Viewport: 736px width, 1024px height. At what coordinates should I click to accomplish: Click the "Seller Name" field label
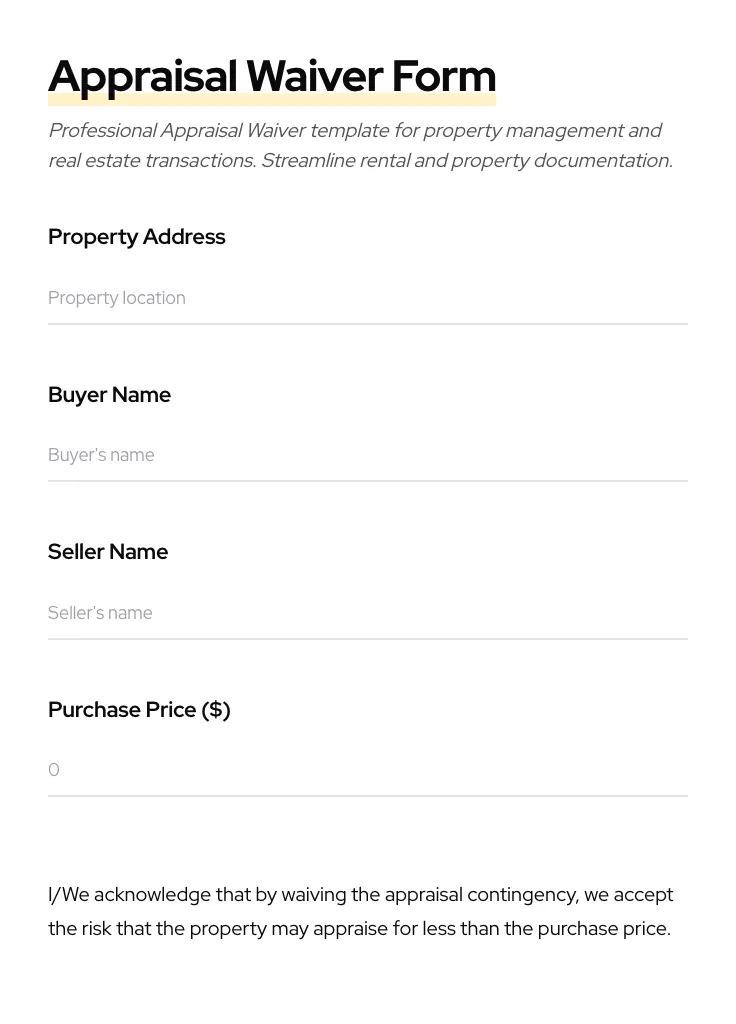click(x=108, y=552)
